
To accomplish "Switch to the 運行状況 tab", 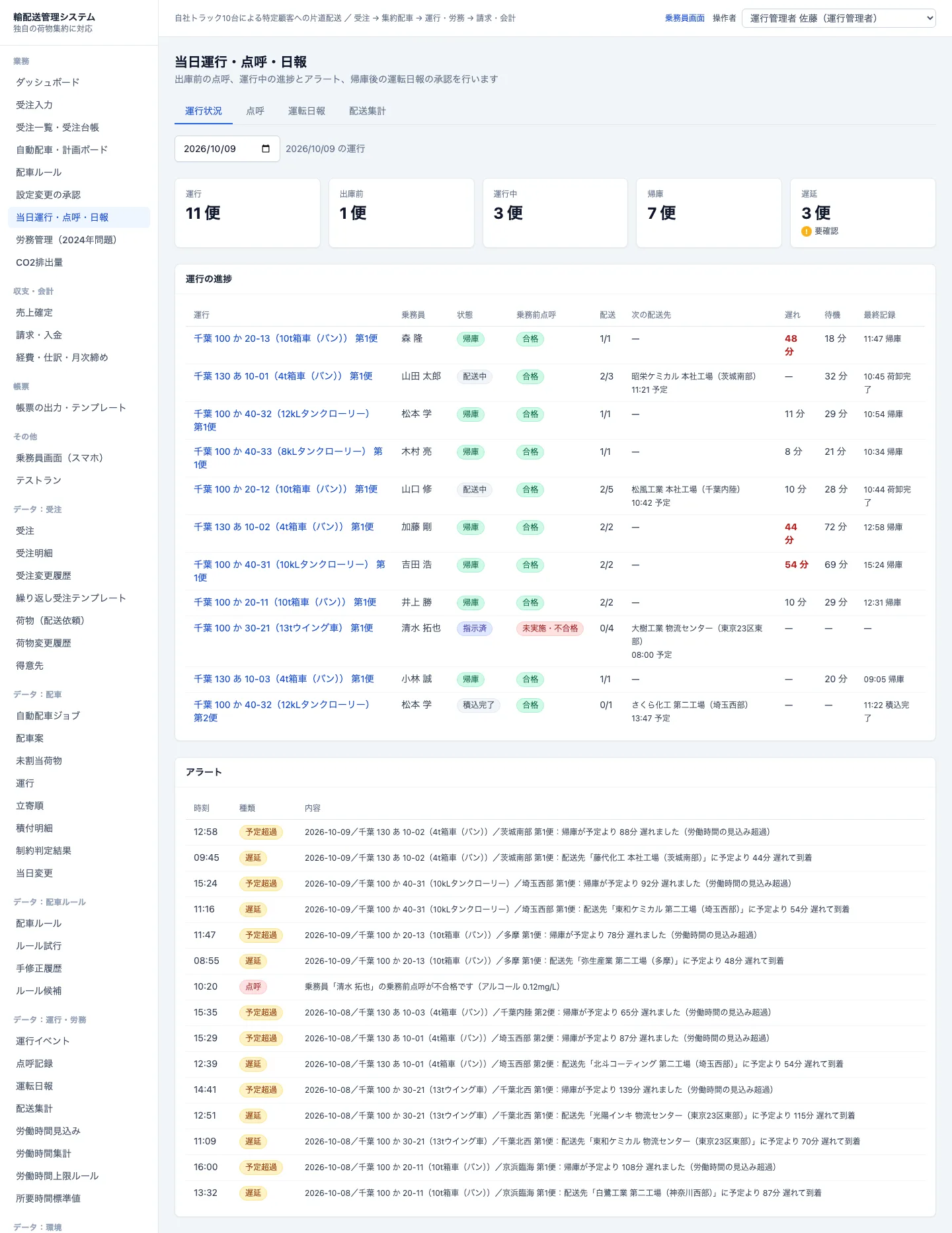I will [x=204, y=111].
